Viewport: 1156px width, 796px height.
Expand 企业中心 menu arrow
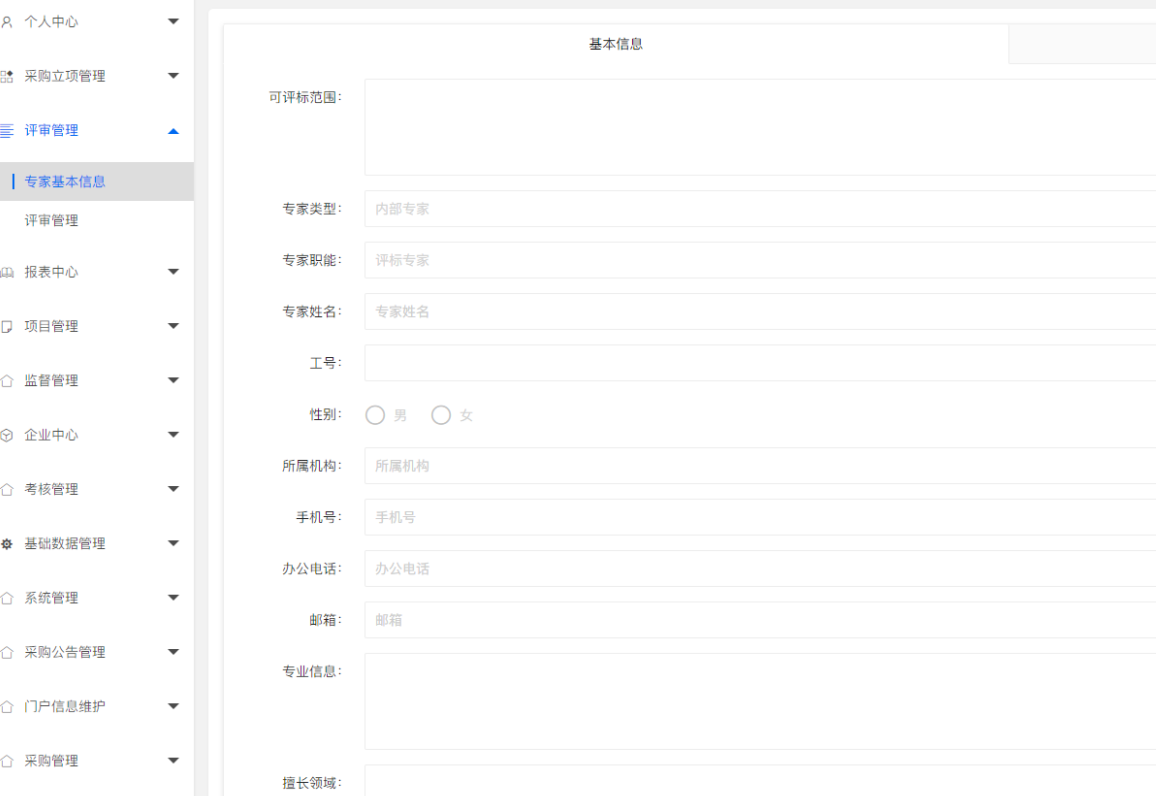click(x=173, y=434)
